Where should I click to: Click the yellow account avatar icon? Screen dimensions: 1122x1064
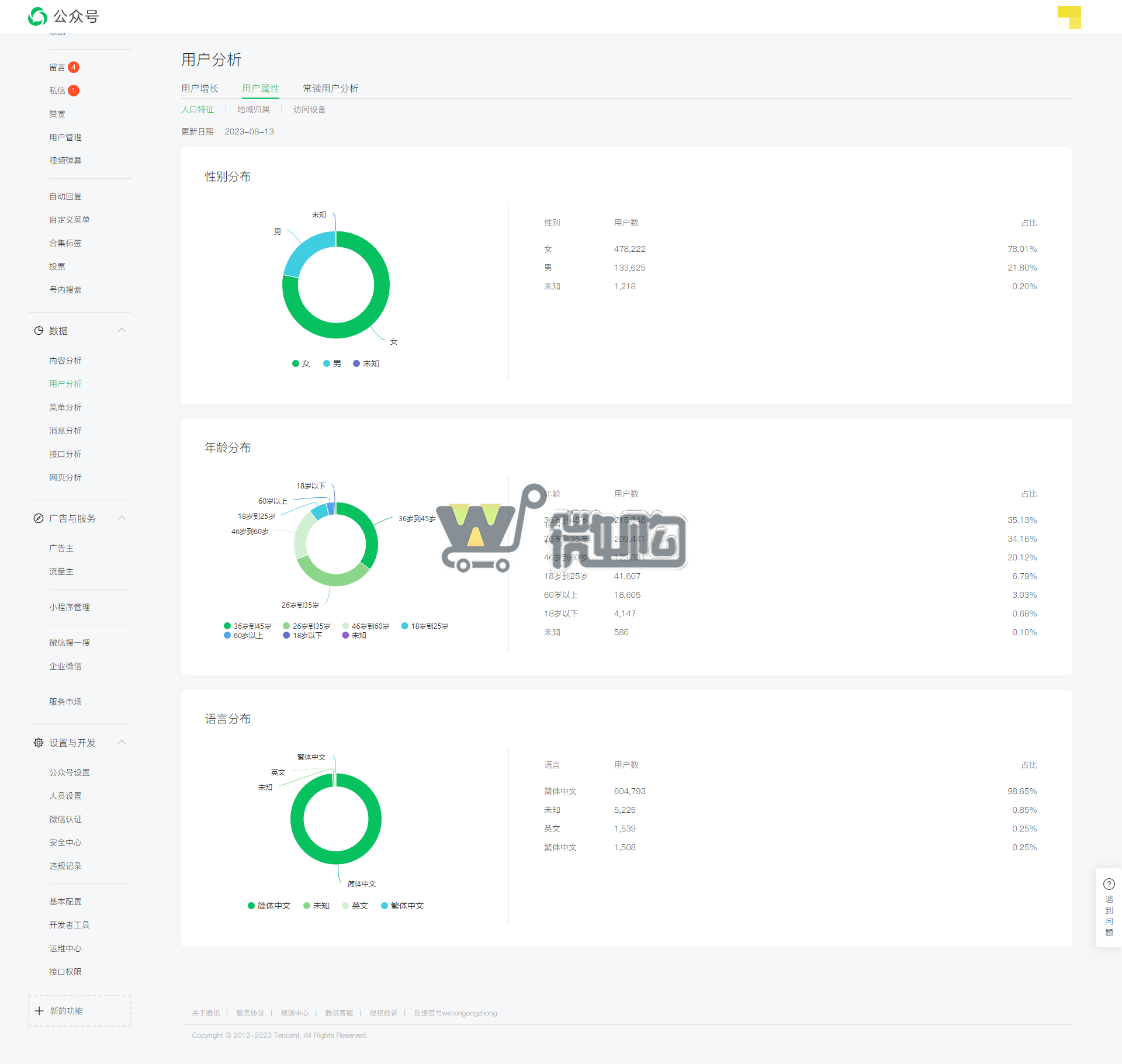(x=1069, y=17)
